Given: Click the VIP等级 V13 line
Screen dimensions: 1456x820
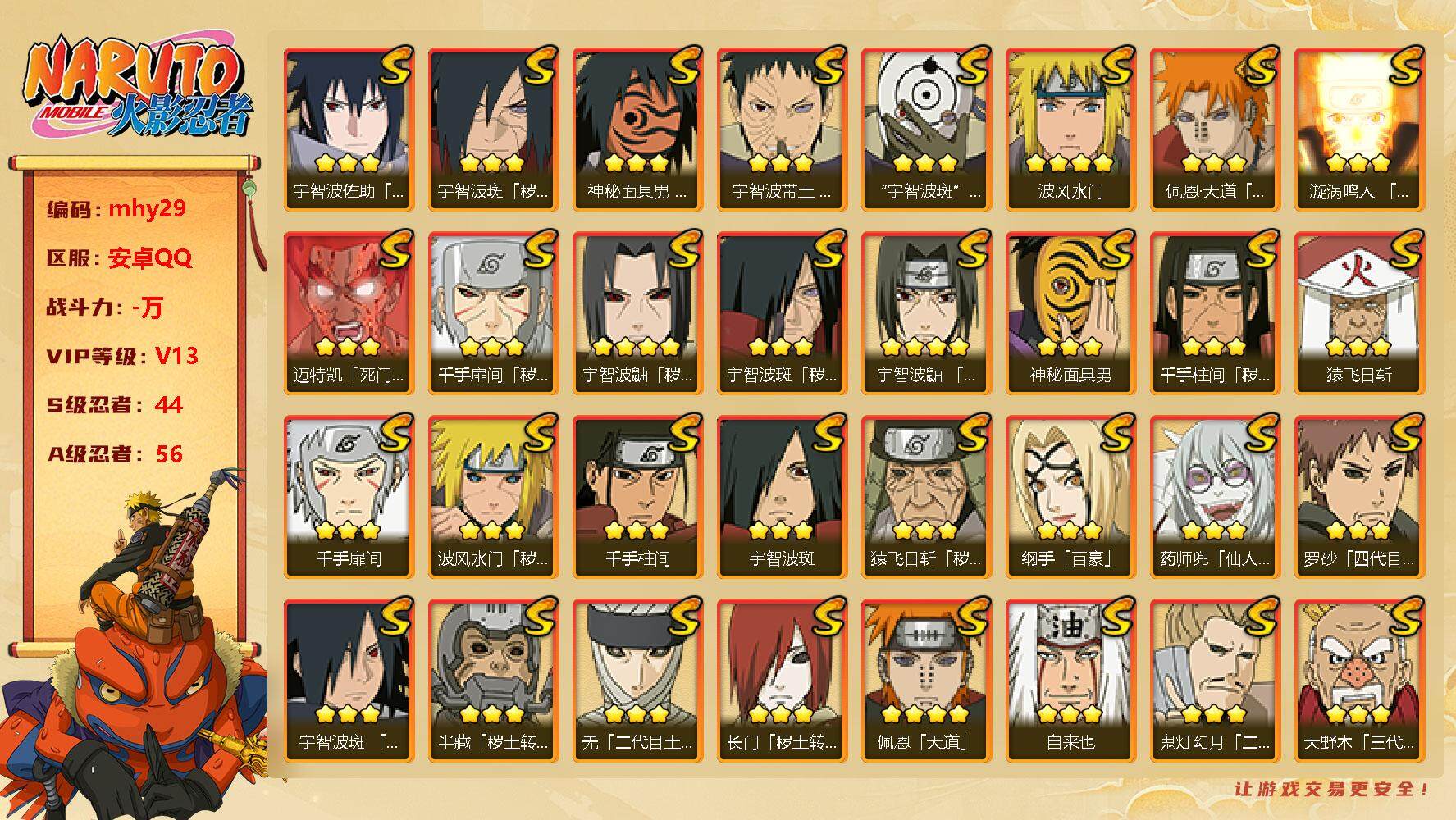Looking at the screenshot, I should pyautogui.click(x=122, y=356).
